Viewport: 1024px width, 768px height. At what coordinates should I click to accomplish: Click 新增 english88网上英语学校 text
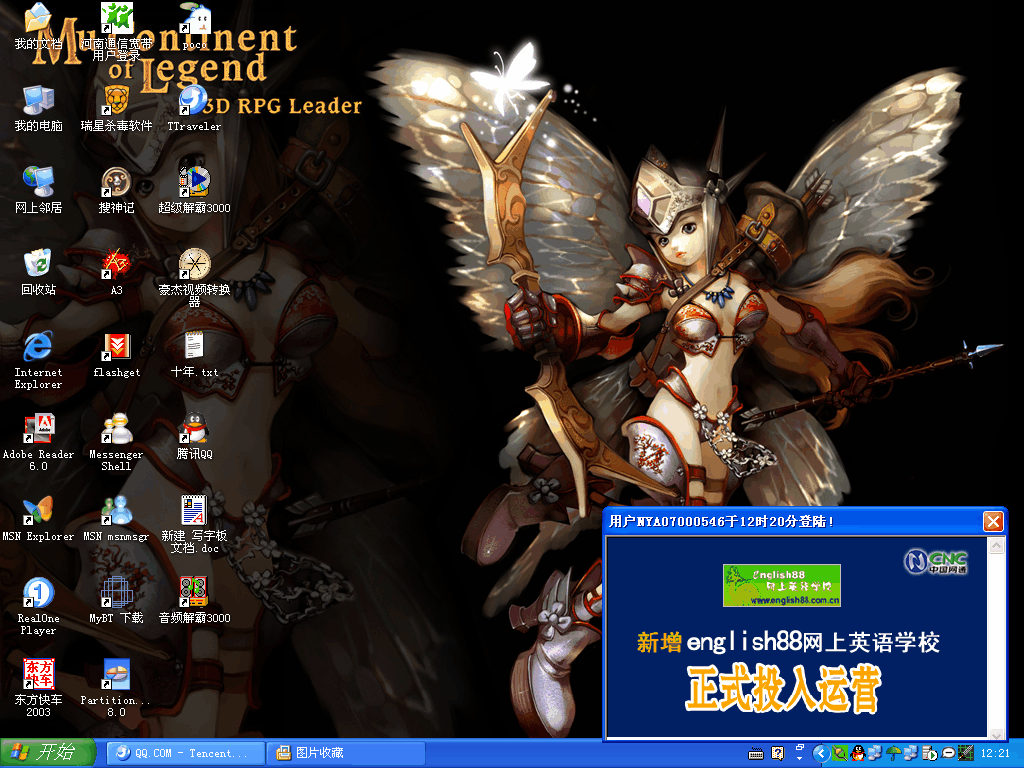coord(788,642)
